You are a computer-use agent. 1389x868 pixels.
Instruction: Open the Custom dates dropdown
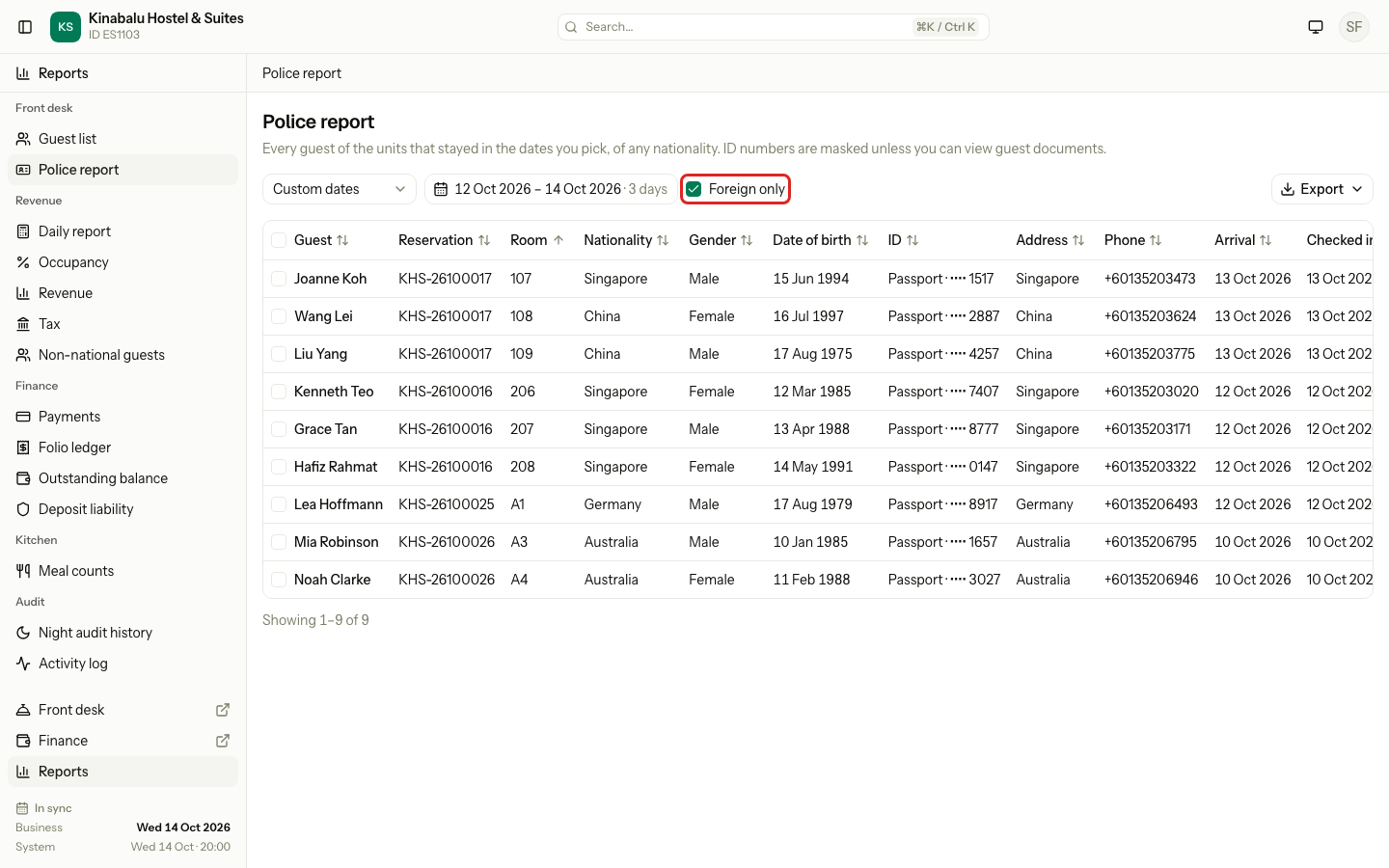[x=340, y=189]
